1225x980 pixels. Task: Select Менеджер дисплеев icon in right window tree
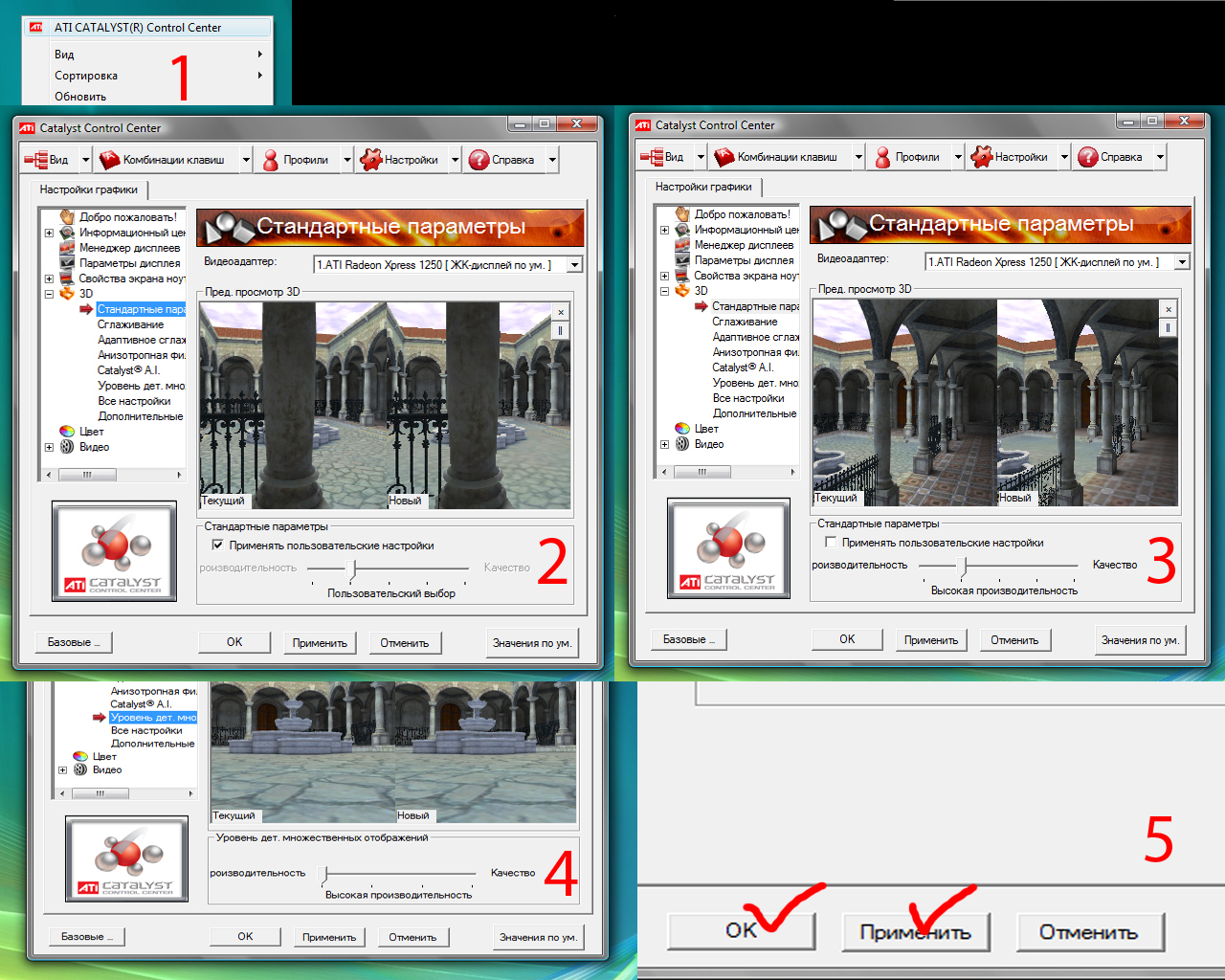[x=682, y=245]
